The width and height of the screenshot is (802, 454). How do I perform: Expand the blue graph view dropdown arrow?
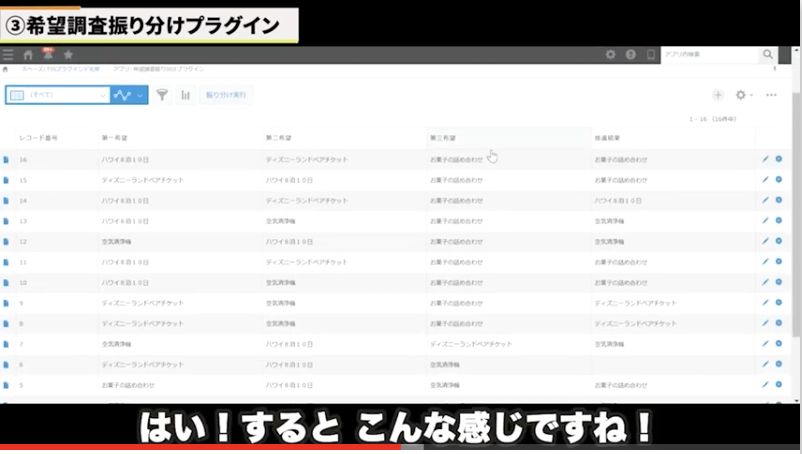[141, 95]
